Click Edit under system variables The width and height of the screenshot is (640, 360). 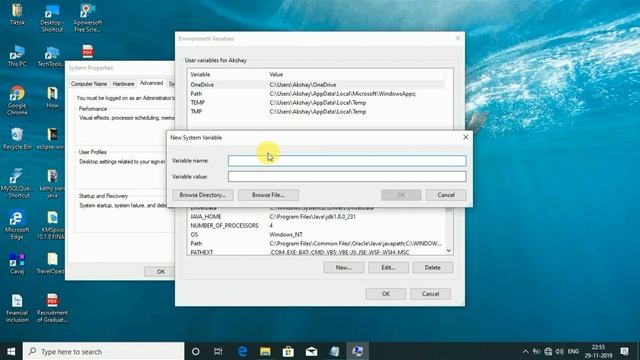click(x=388, y=268)
